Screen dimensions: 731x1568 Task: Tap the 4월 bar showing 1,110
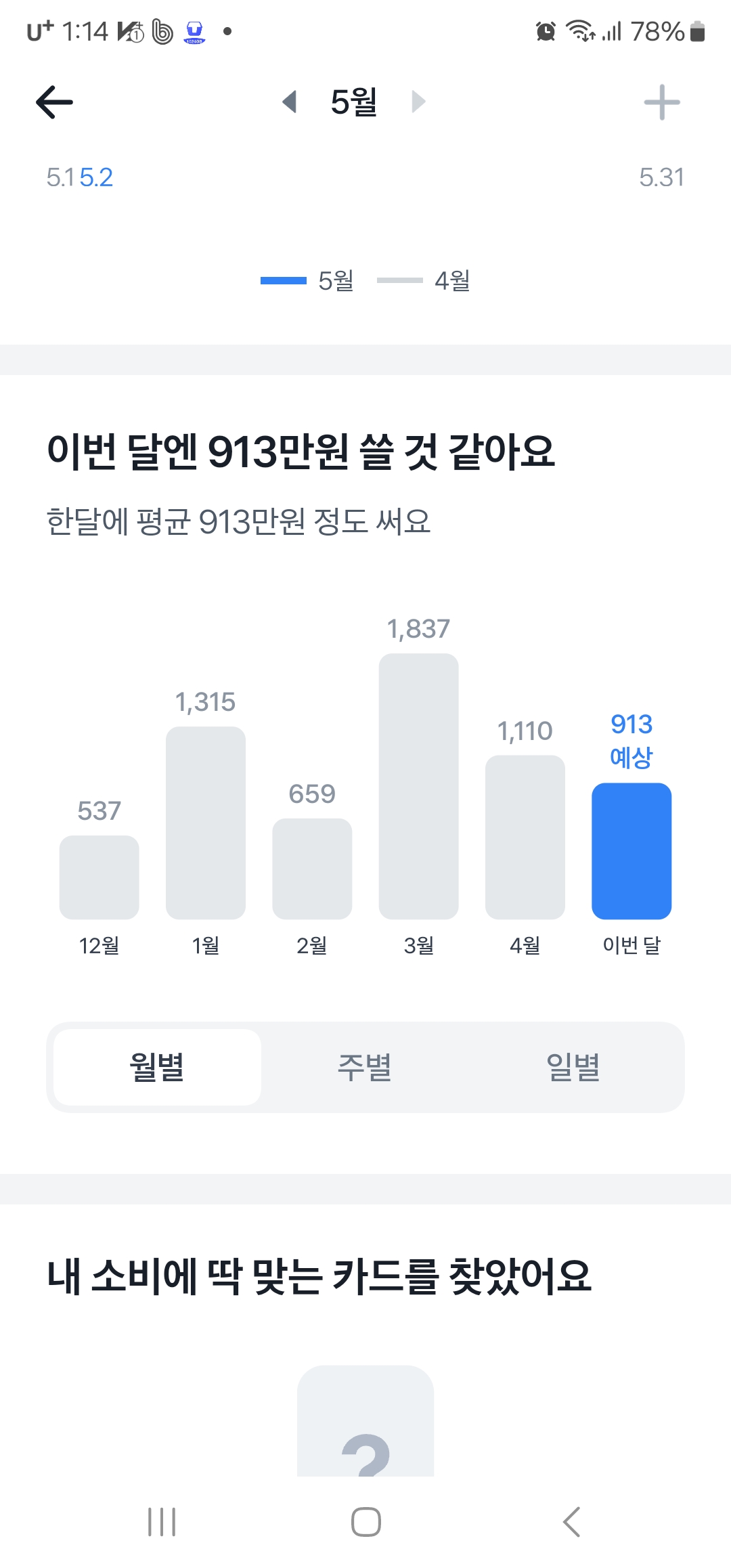click(525, 837)
